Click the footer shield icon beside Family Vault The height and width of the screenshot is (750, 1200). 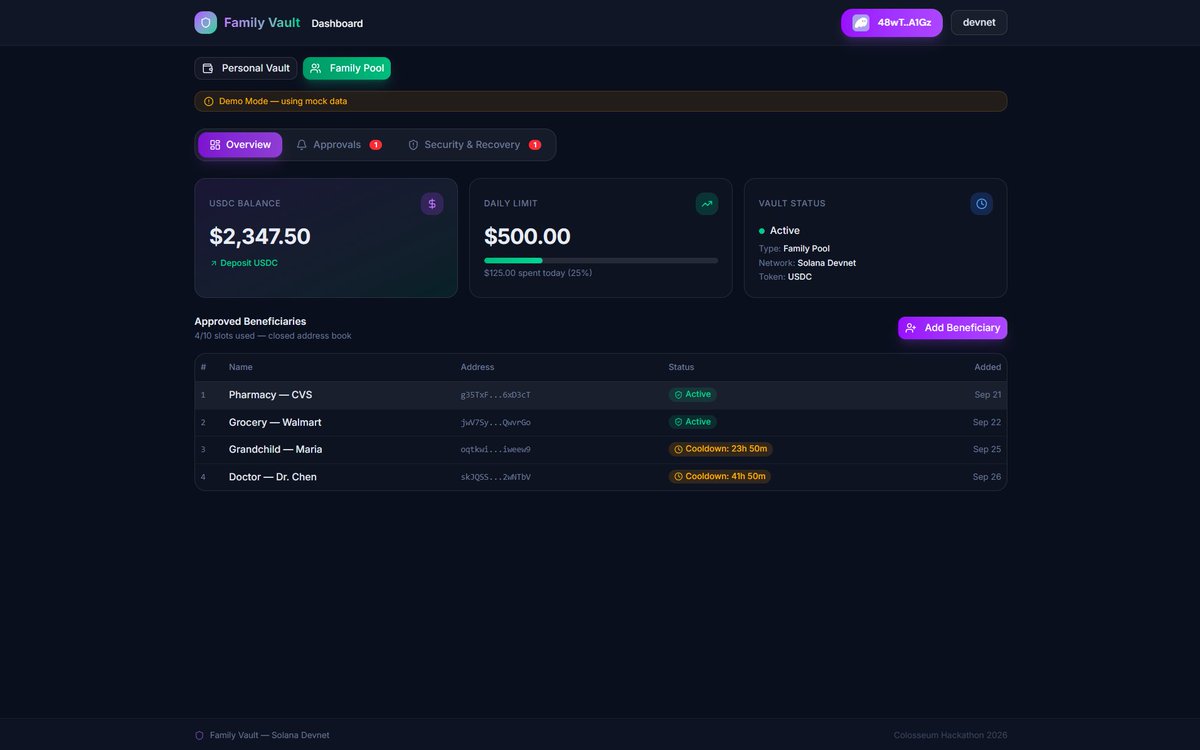(x=199, y=735)
